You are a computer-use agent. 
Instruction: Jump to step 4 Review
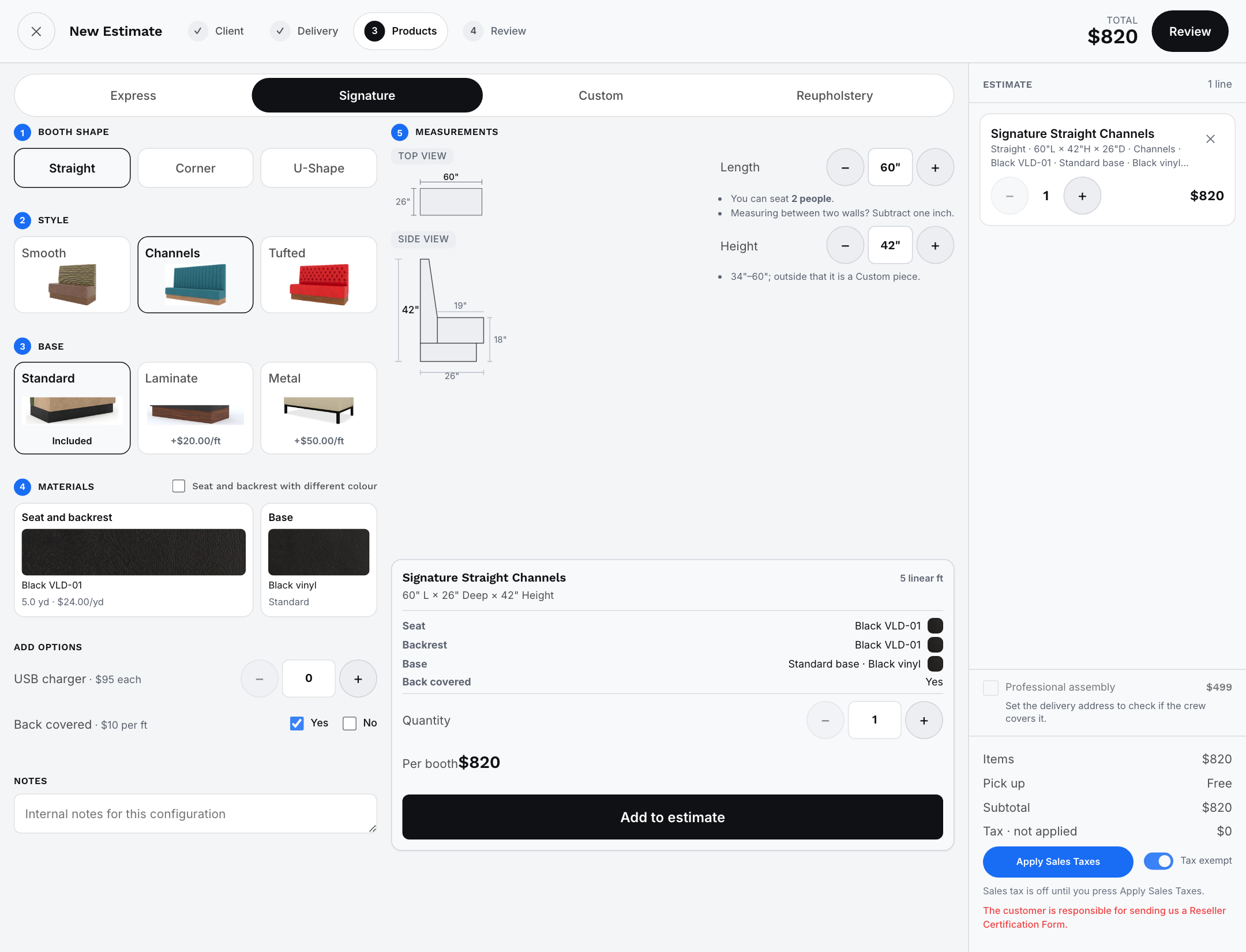(495, 31)
